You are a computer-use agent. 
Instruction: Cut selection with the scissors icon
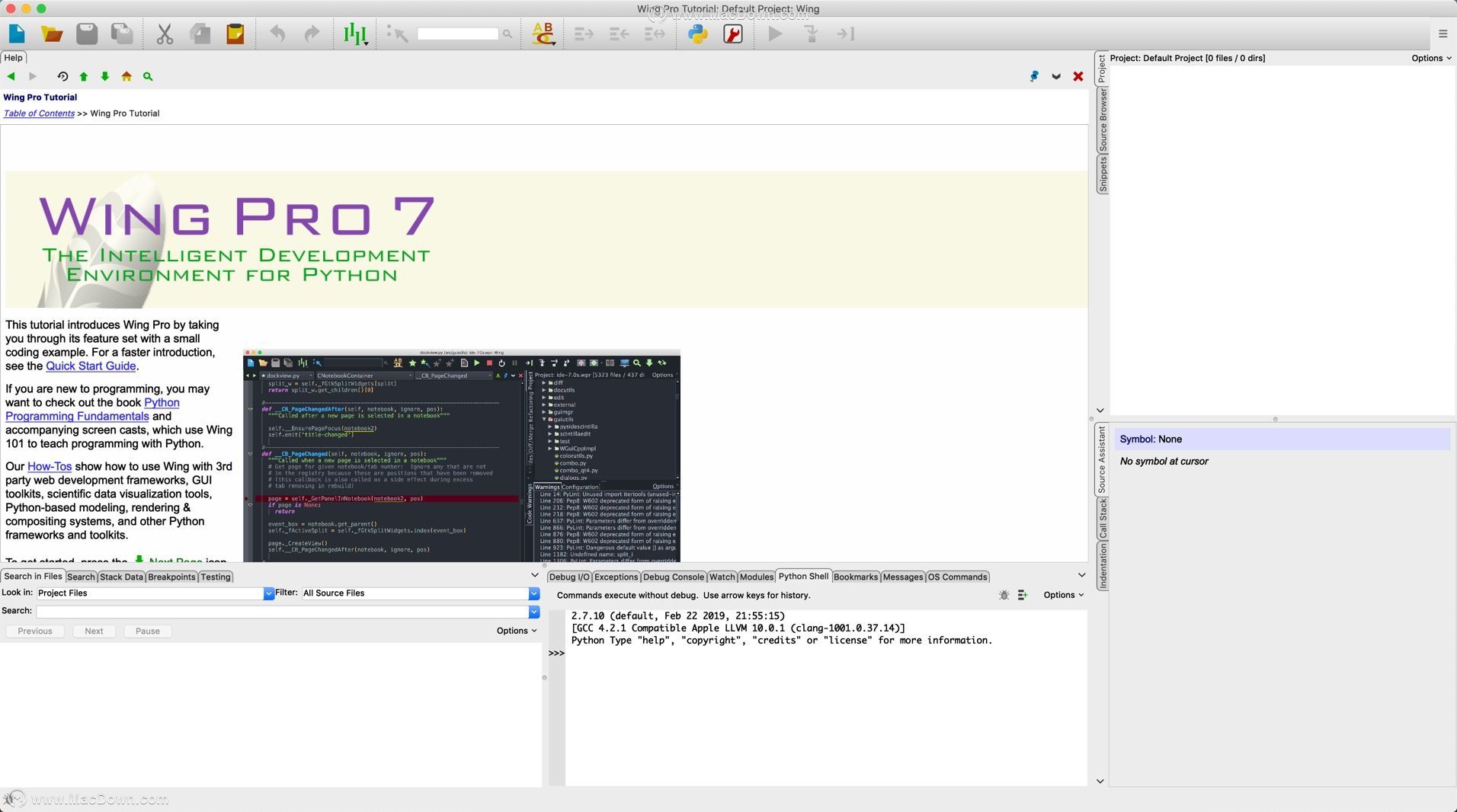(x=165, y=34)
